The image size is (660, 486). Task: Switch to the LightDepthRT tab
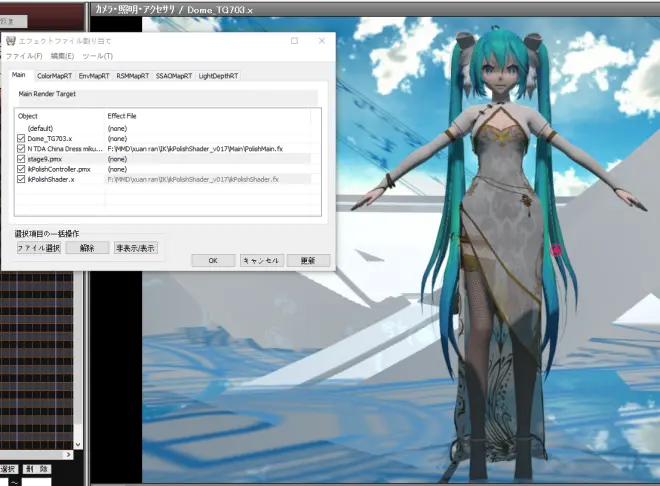[x=218, y=76]
